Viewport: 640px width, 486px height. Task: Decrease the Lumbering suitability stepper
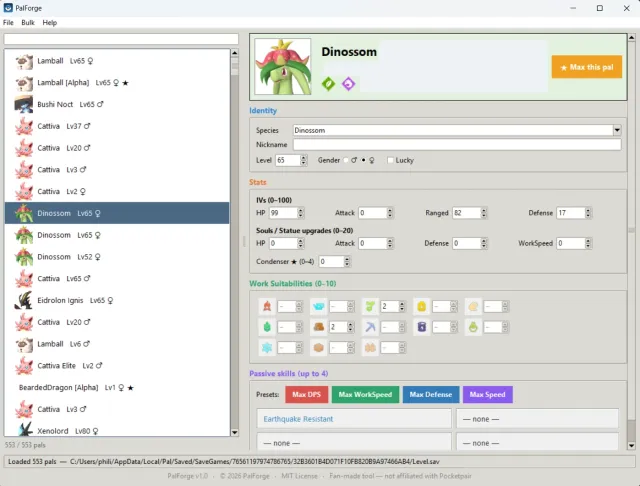coord(351,330)
